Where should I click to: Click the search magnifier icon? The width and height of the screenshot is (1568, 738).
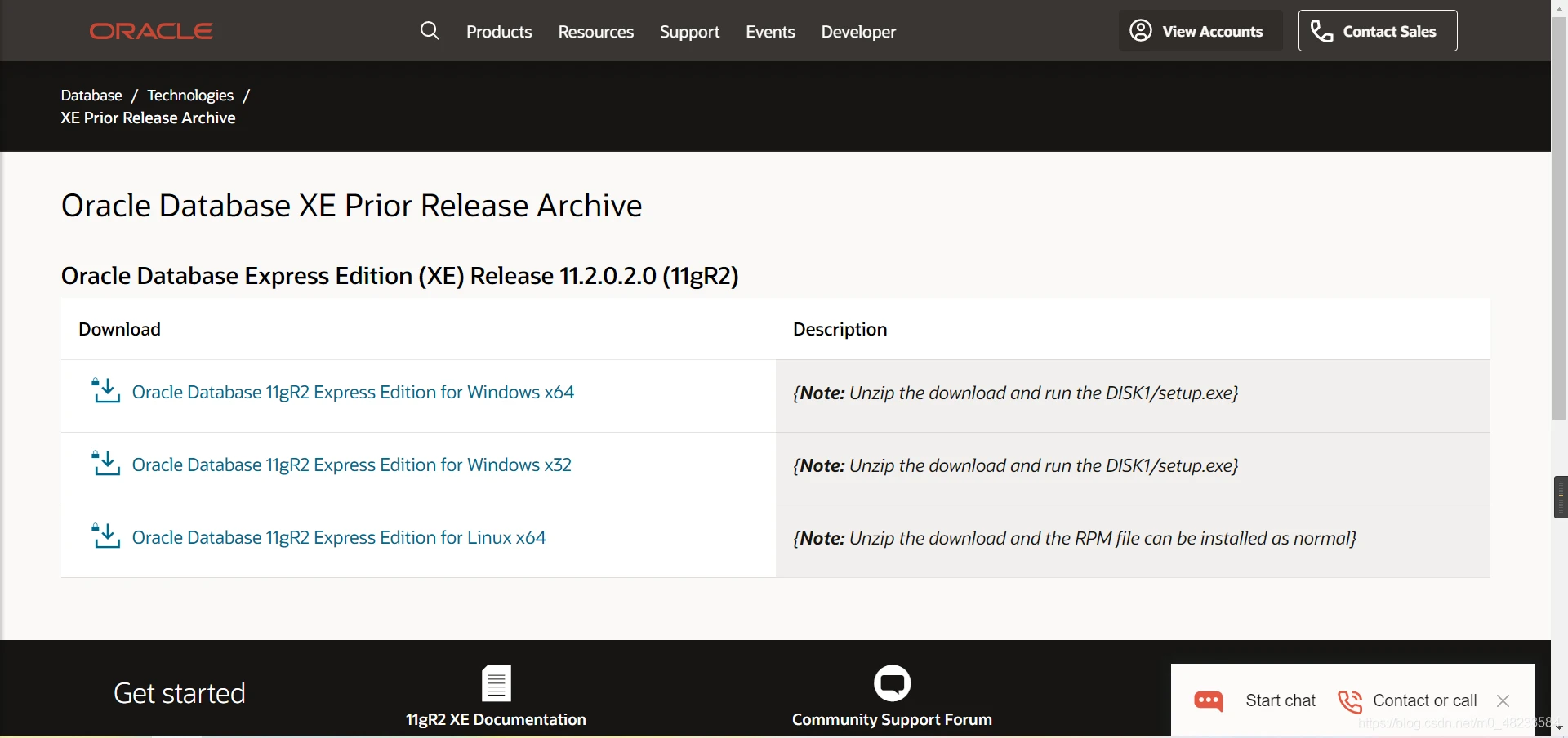click(430, 31)
